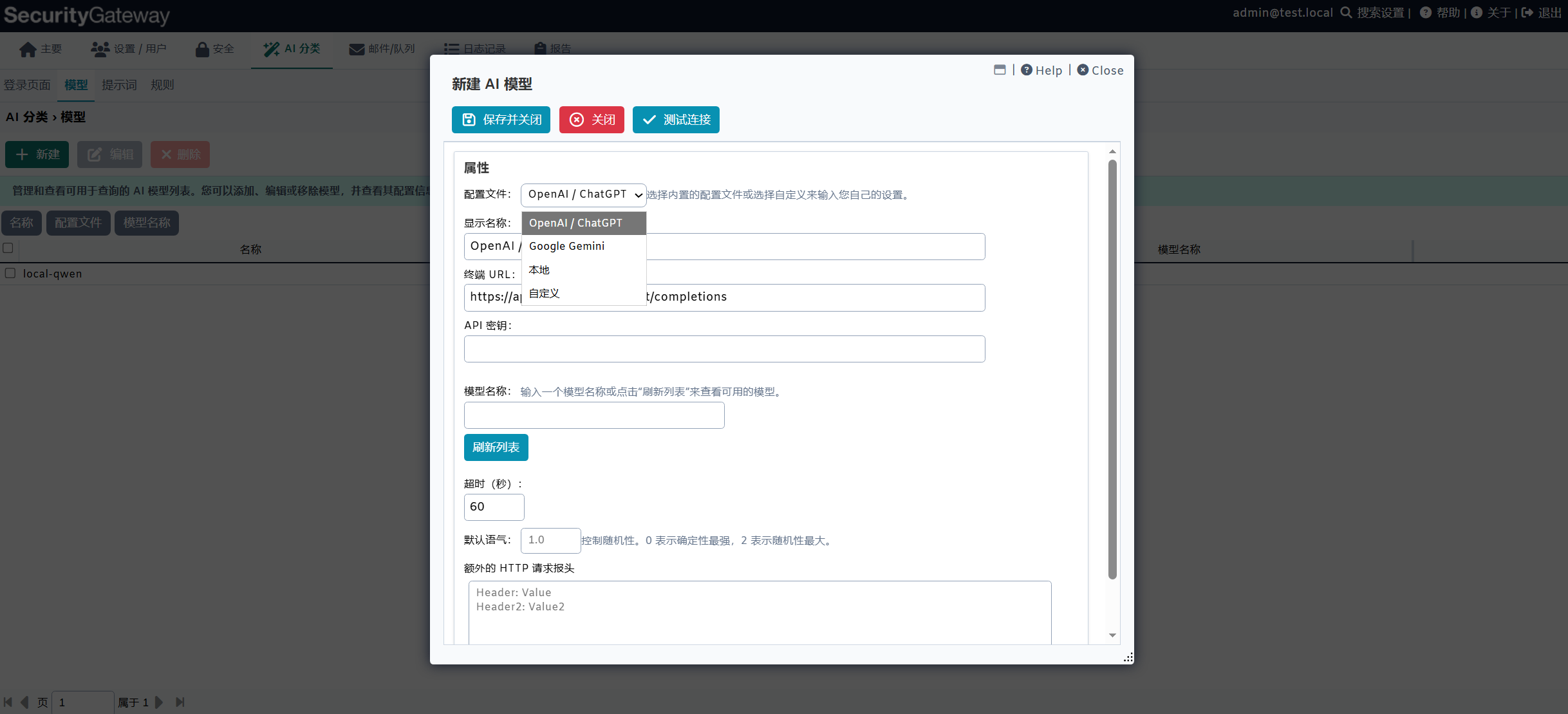Click the 默认语气 temperature field

coord(550,540)
